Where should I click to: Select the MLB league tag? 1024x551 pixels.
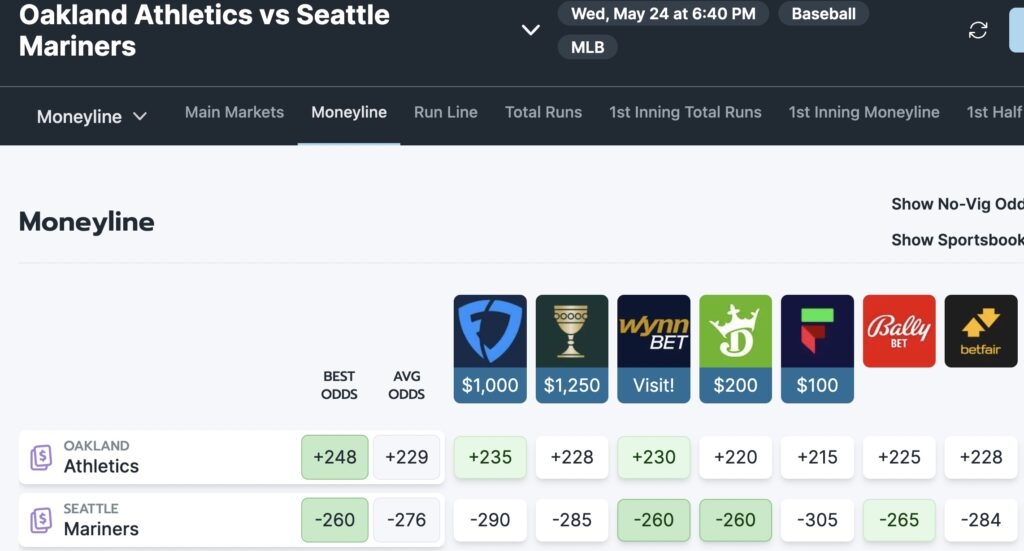[587, 47]
